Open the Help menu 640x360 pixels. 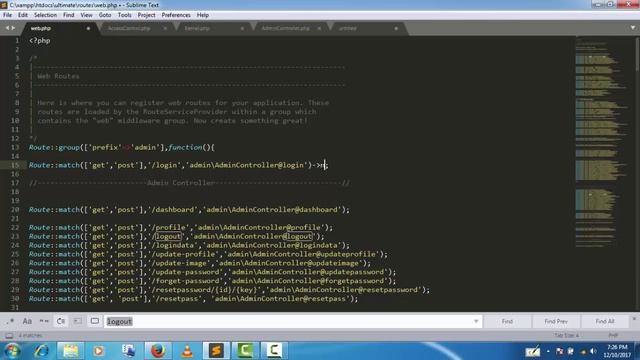tap(203, 15)
